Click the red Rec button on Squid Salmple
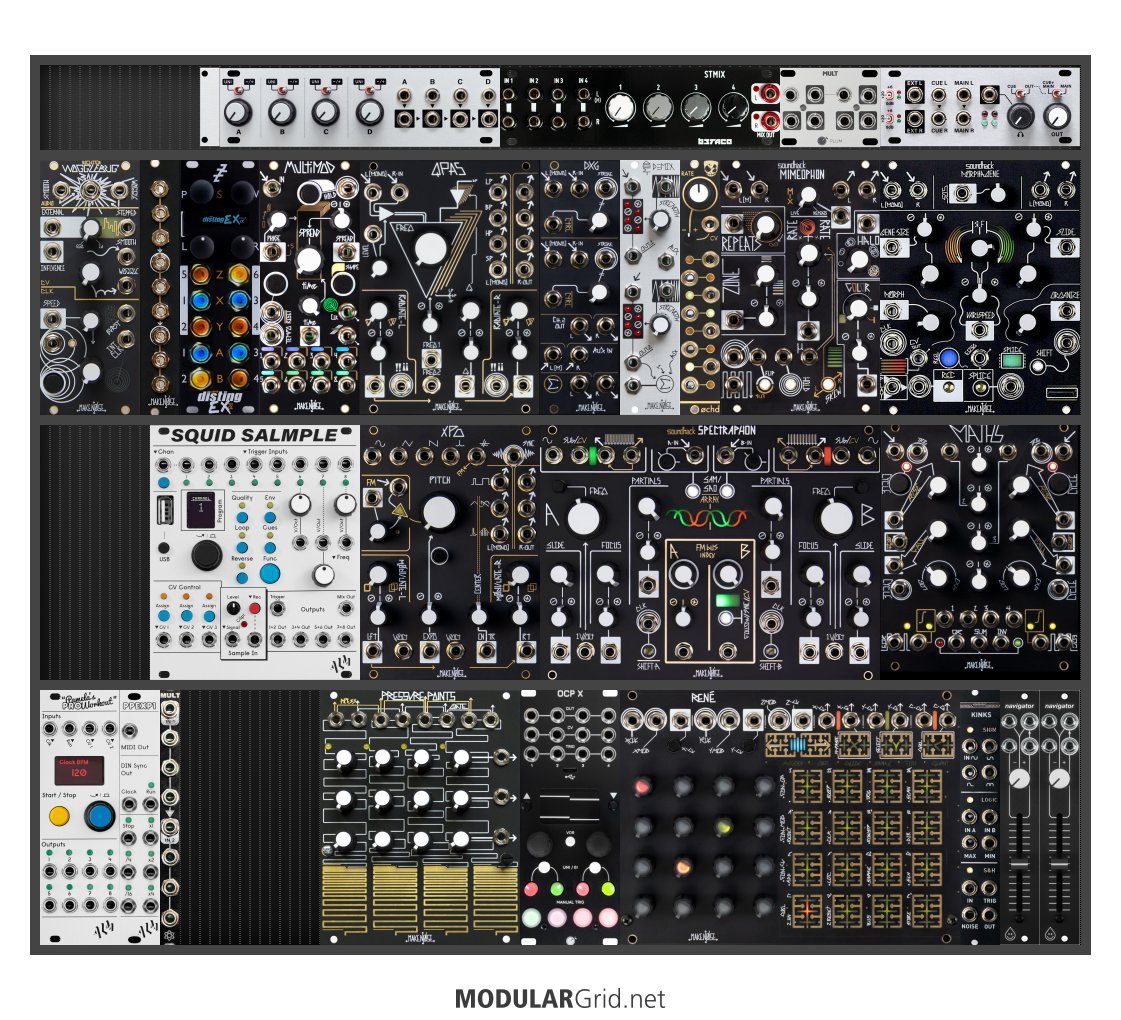The width and height of the screenshot is (1121, 1020). pyautogui.click(x=255, y=608)
